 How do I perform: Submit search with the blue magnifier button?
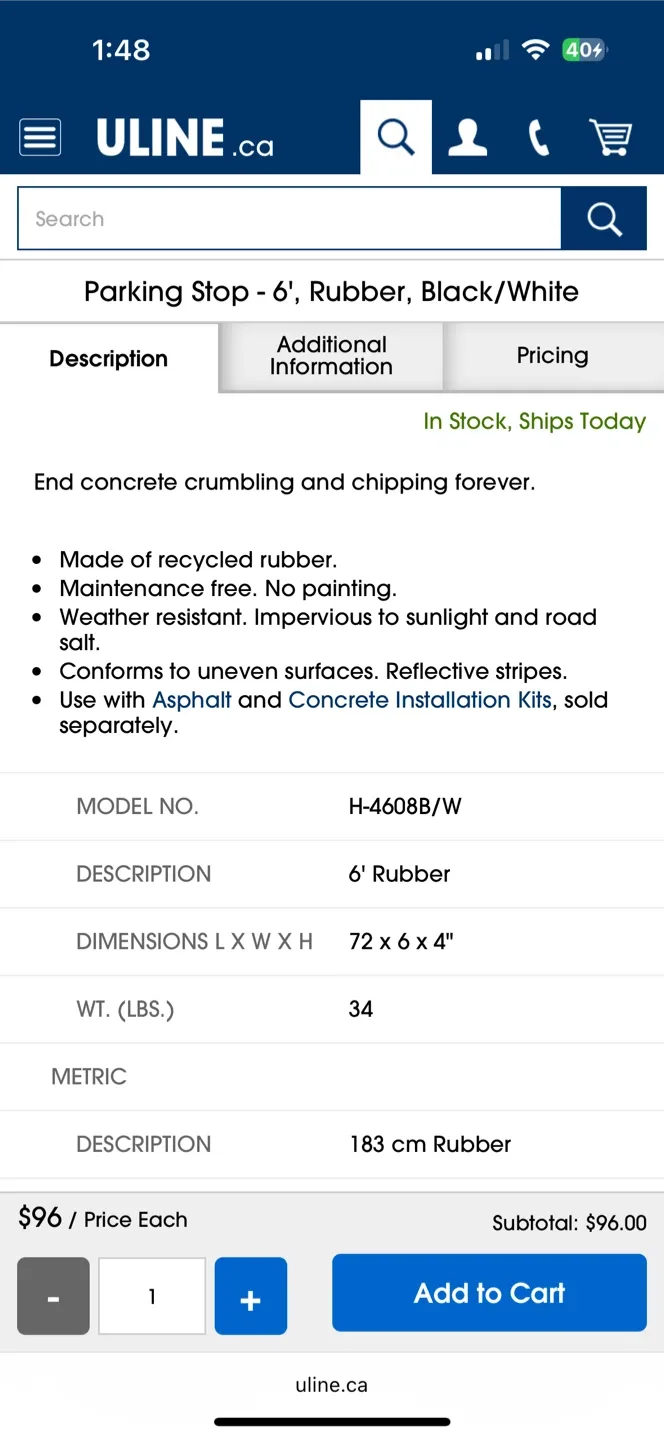[x=603, y=218]
